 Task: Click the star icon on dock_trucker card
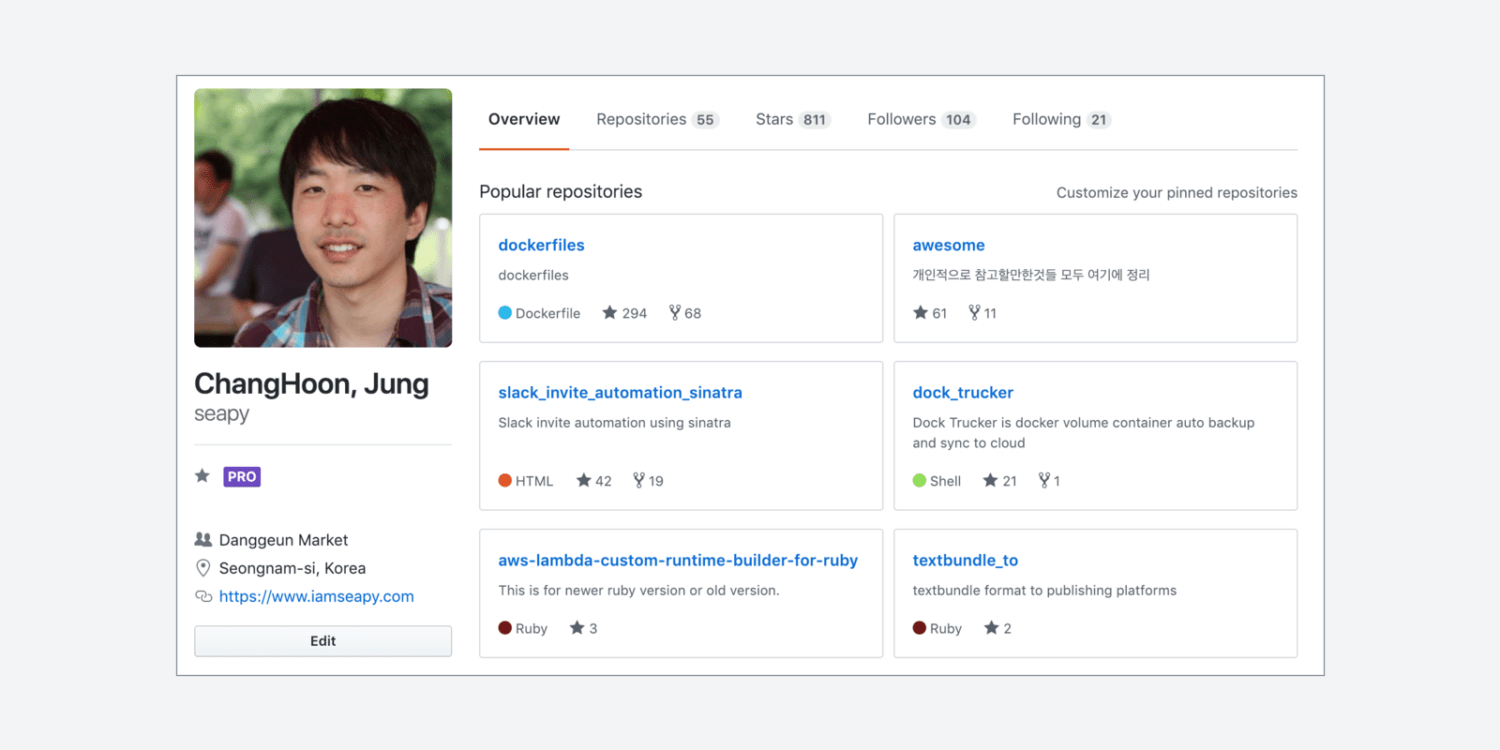pyautogui.click(x=990, y=481)
